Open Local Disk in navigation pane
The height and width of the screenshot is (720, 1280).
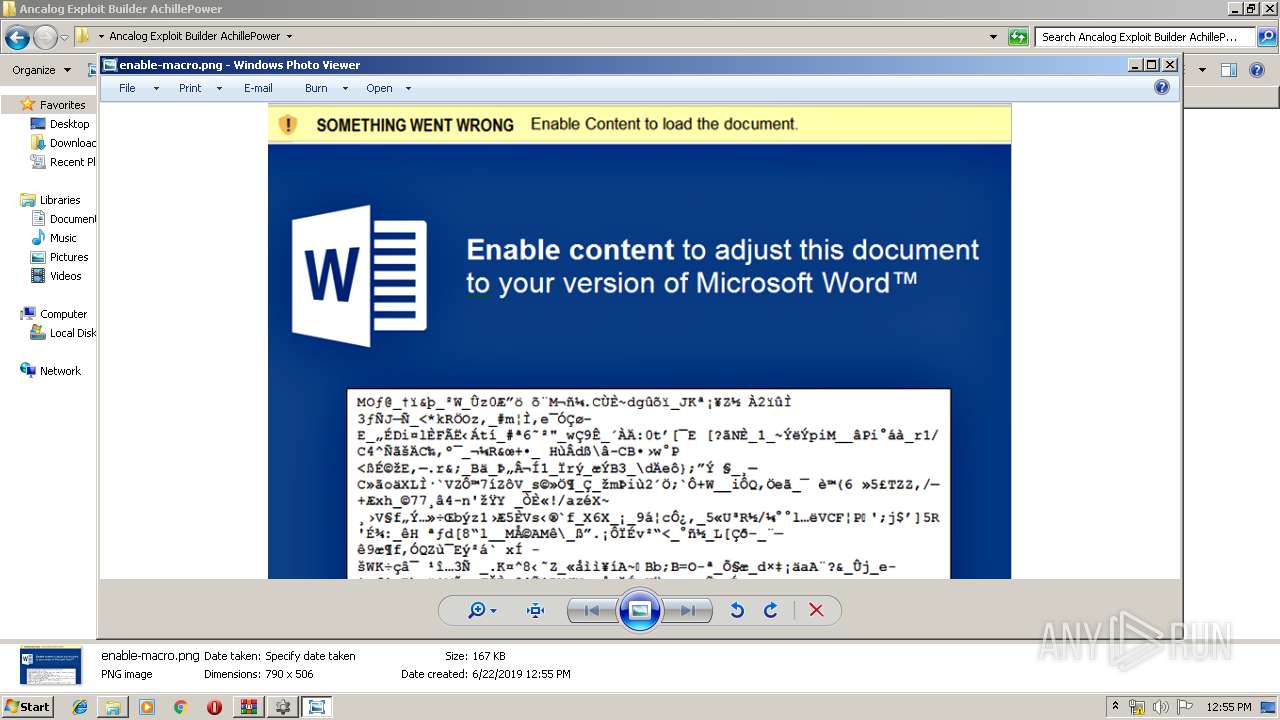64,333
